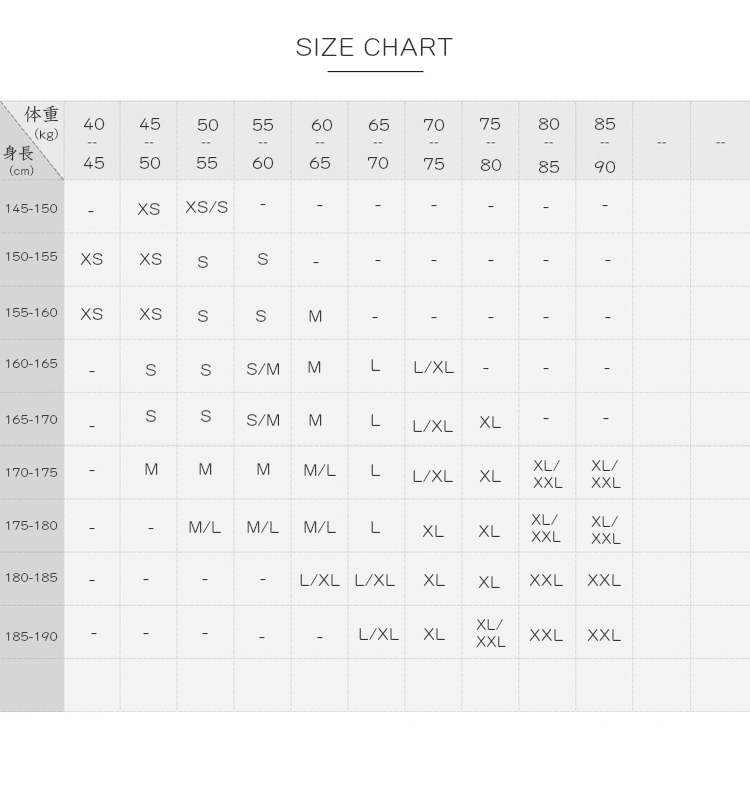Click the XL/XXL cell in the 185-190 row
The width and height of the screenshot is (750, 800).
pyautogui.click(x=490, y=633)
